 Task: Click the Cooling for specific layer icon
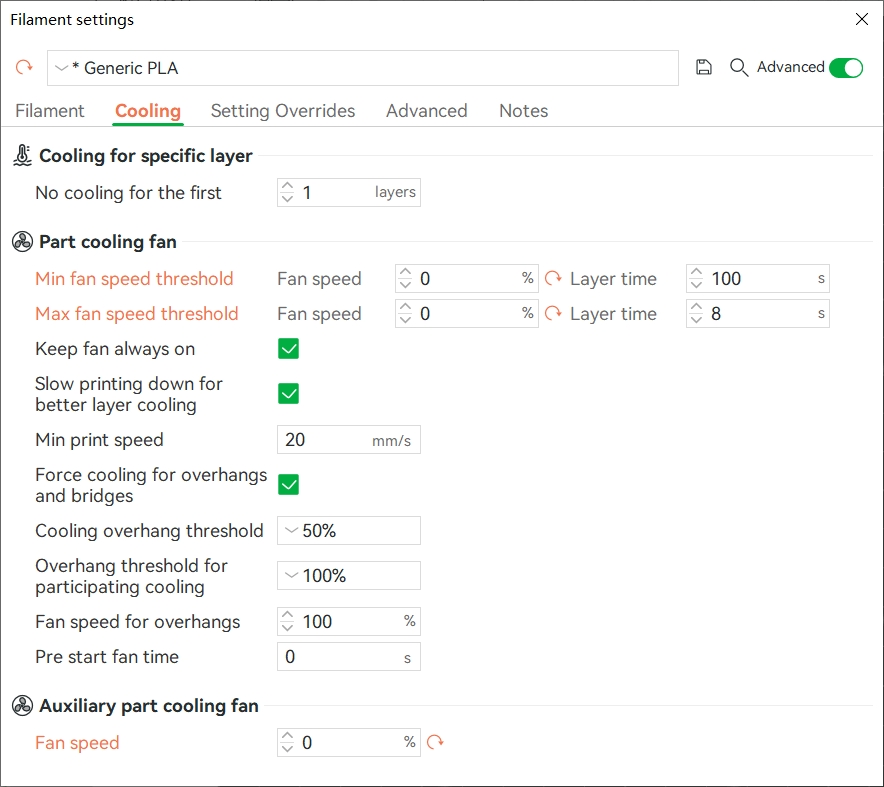click(23, 156)
